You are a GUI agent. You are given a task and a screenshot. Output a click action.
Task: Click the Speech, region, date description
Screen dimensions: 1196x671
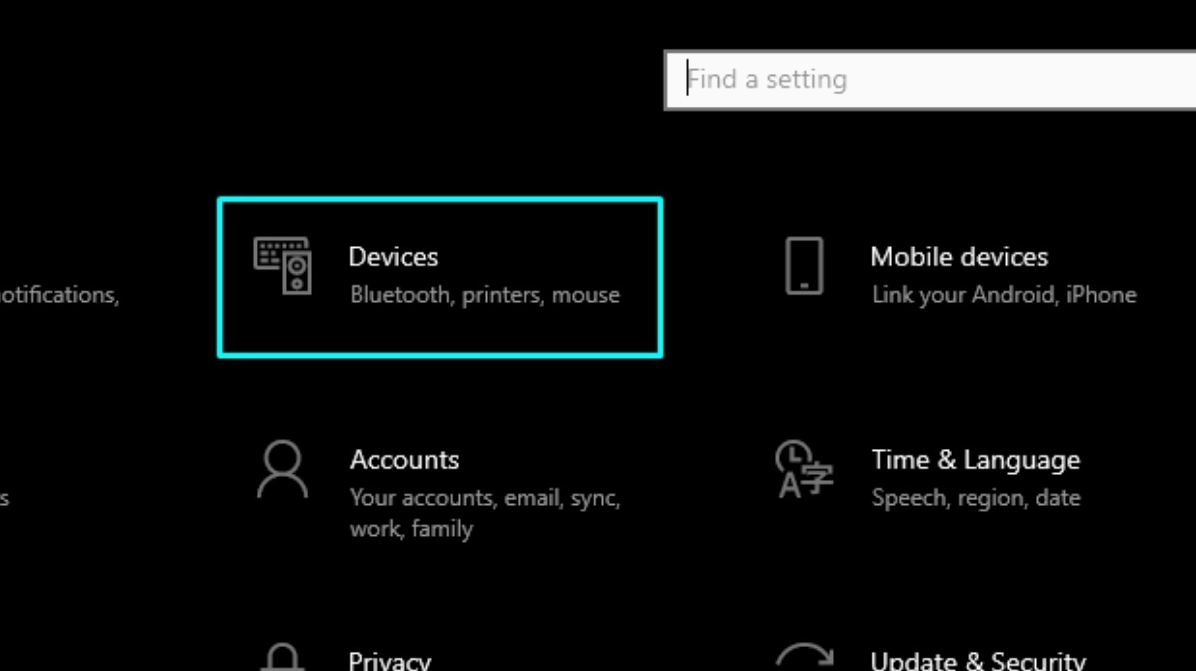975,498
